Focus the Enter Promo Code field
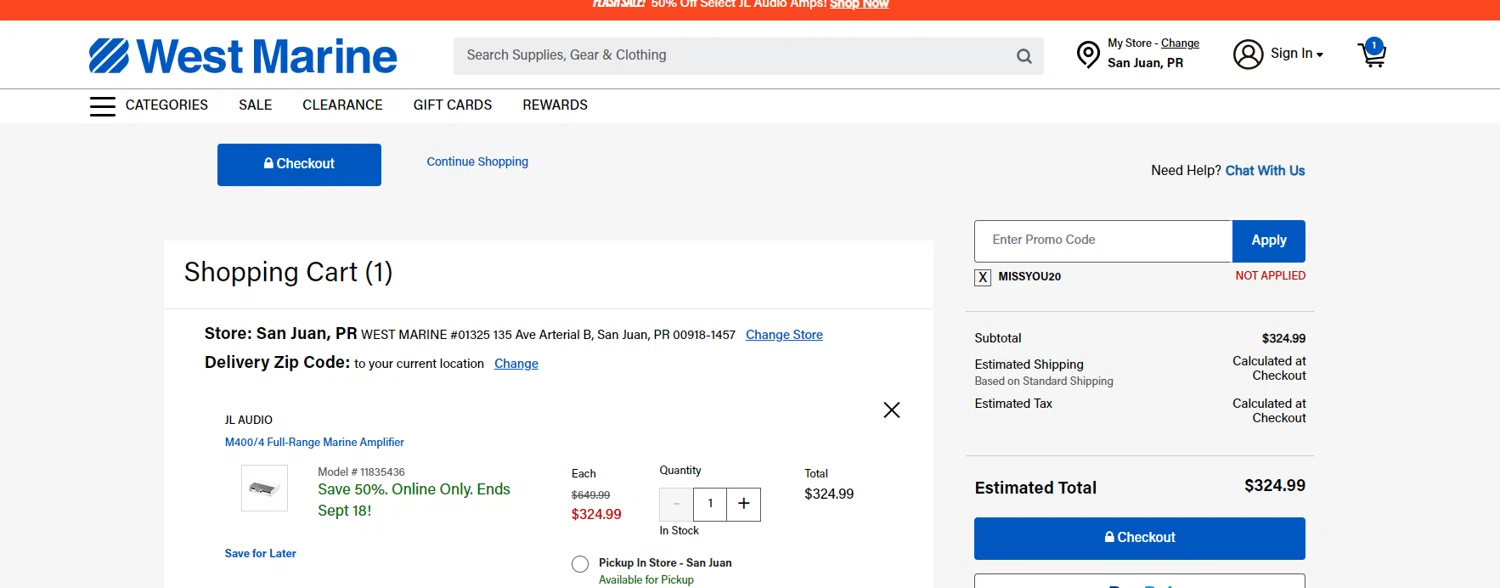The image size is (1500, 588). [1102, 241]
